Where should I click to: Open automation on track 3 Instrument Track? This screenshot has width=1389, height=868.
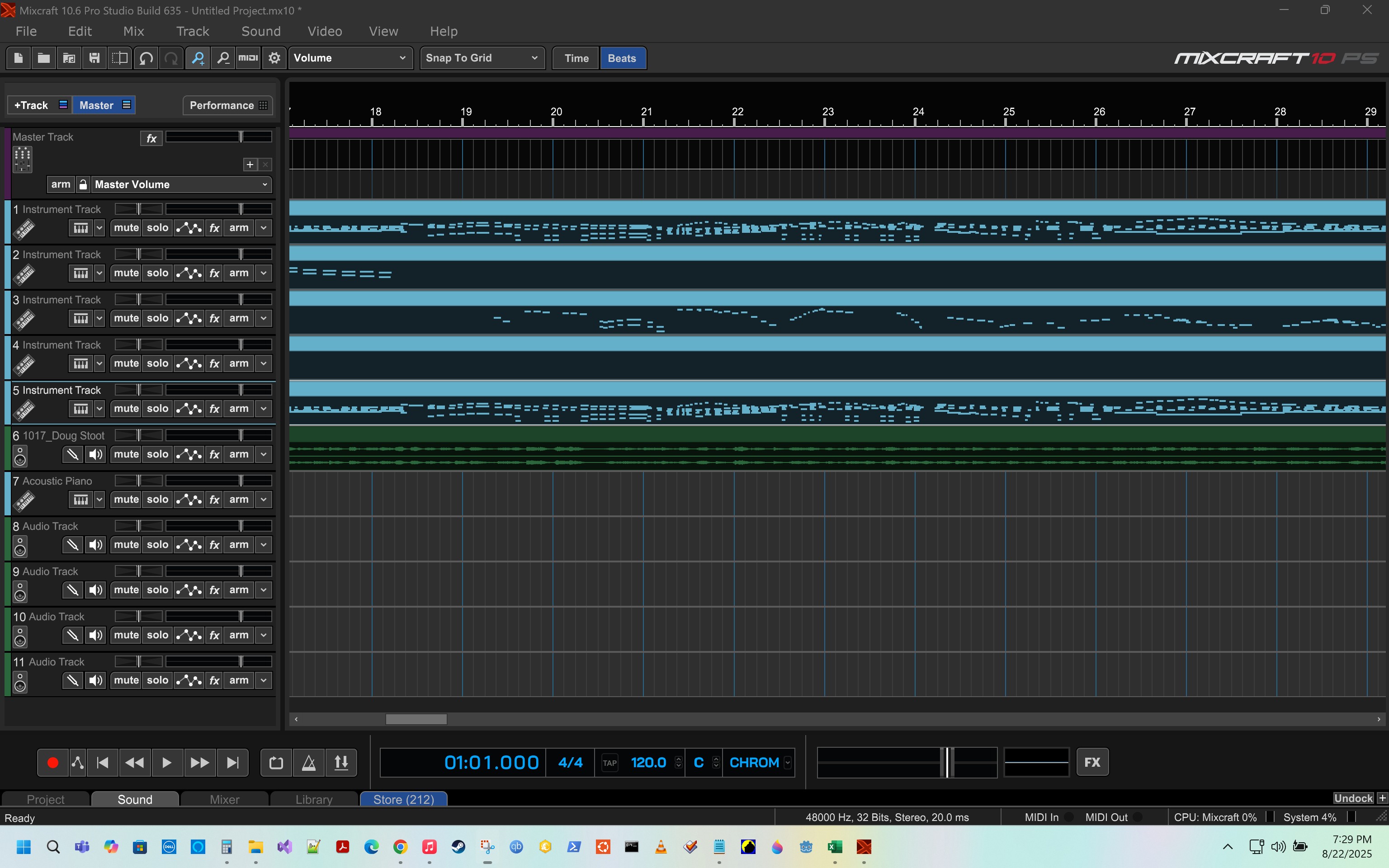click(189, 319)
